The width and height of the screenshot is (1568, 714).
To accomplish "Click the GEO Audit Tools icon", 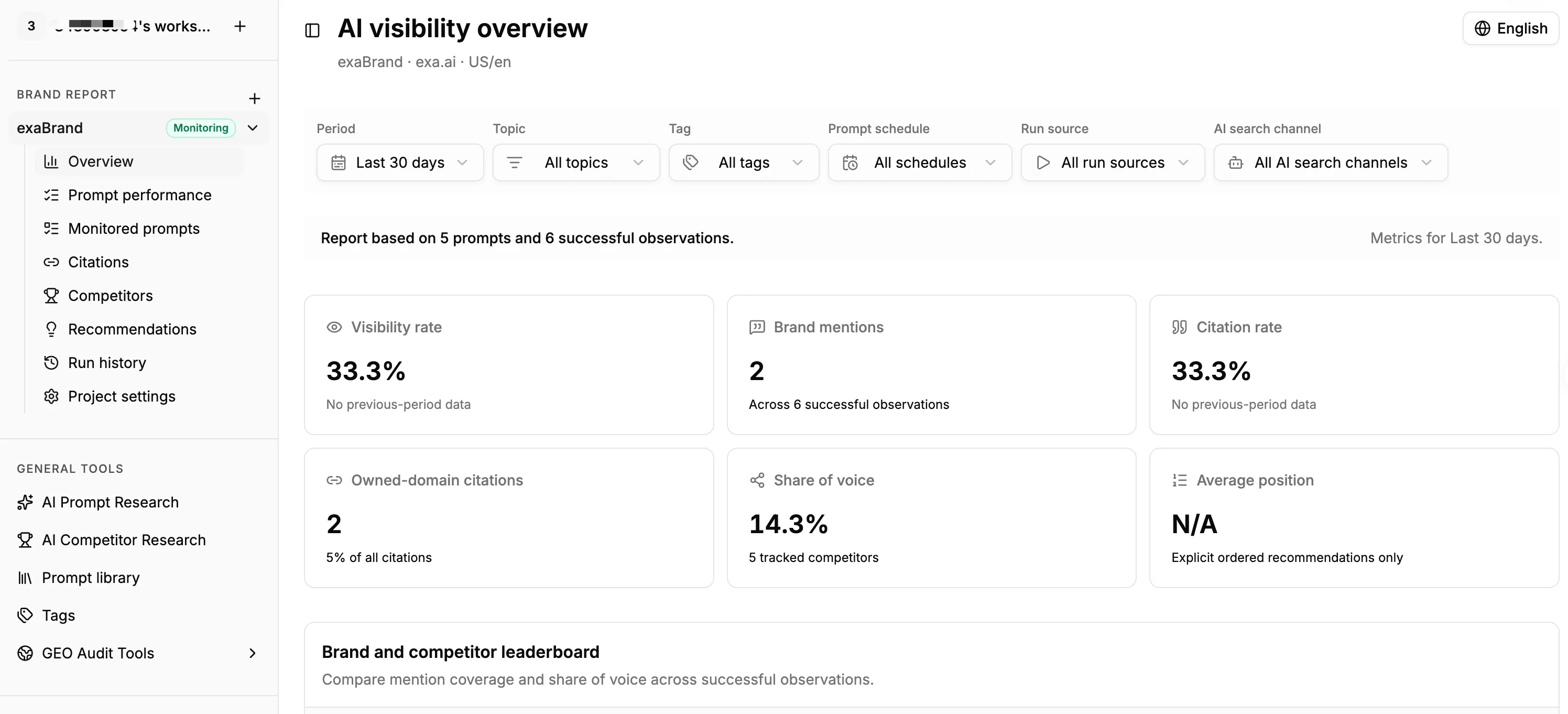I will click(x=25, y=653).
